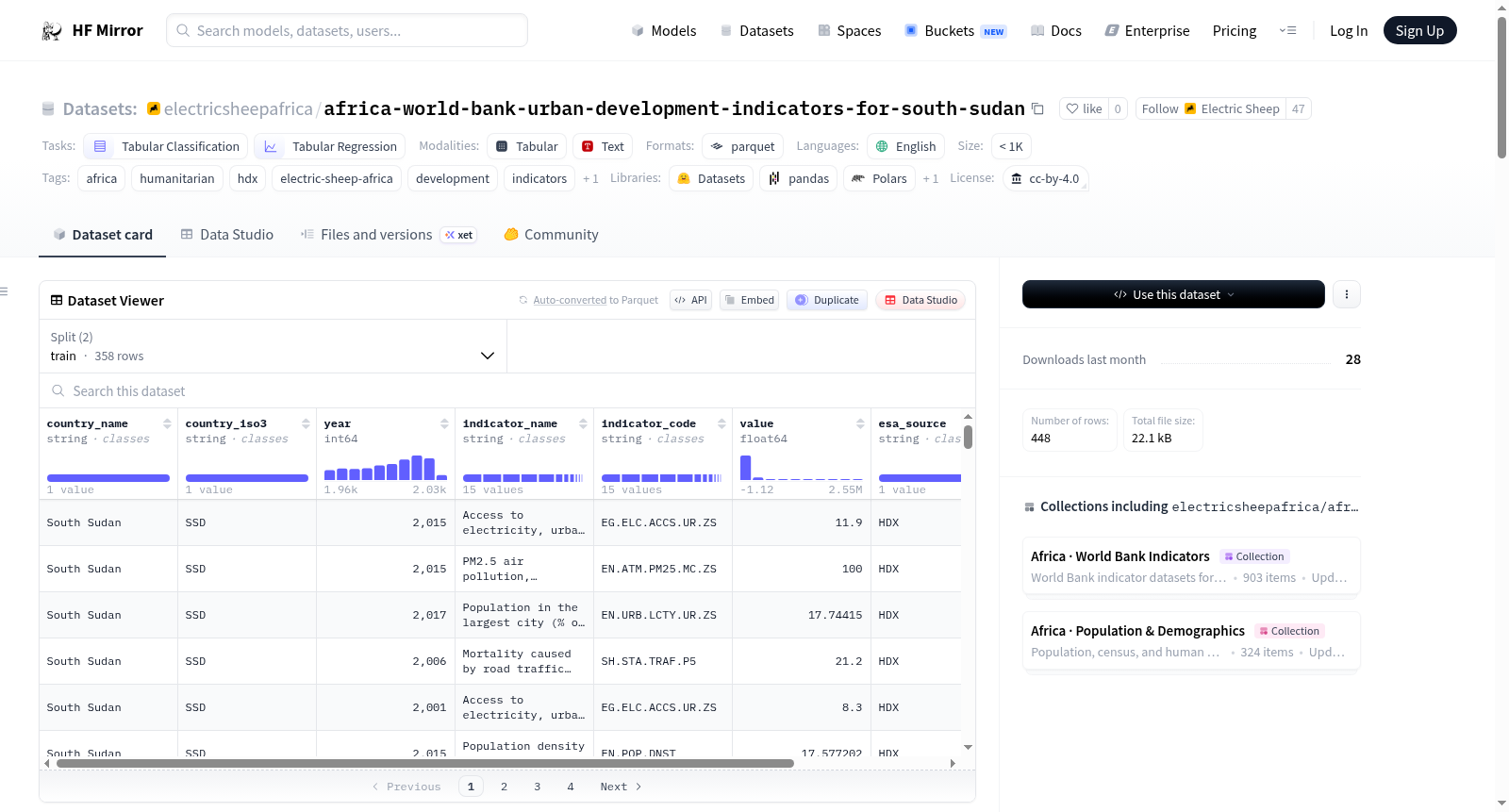This screenshot has width=1509, height=812.
Task: Click the xet badge
Action: pos(459,235)
